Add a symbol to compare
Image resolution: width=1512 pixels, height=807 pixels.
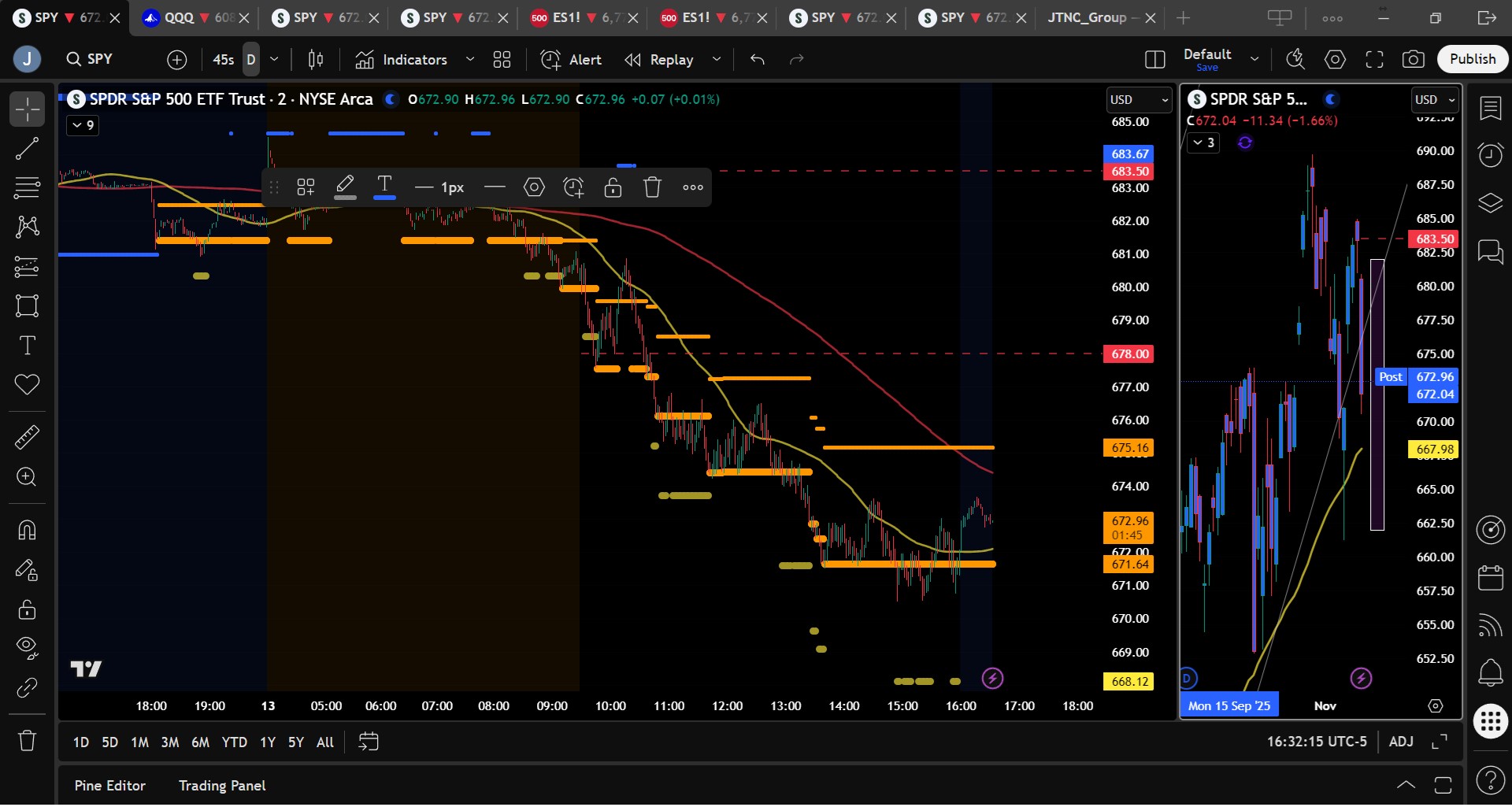177,59
